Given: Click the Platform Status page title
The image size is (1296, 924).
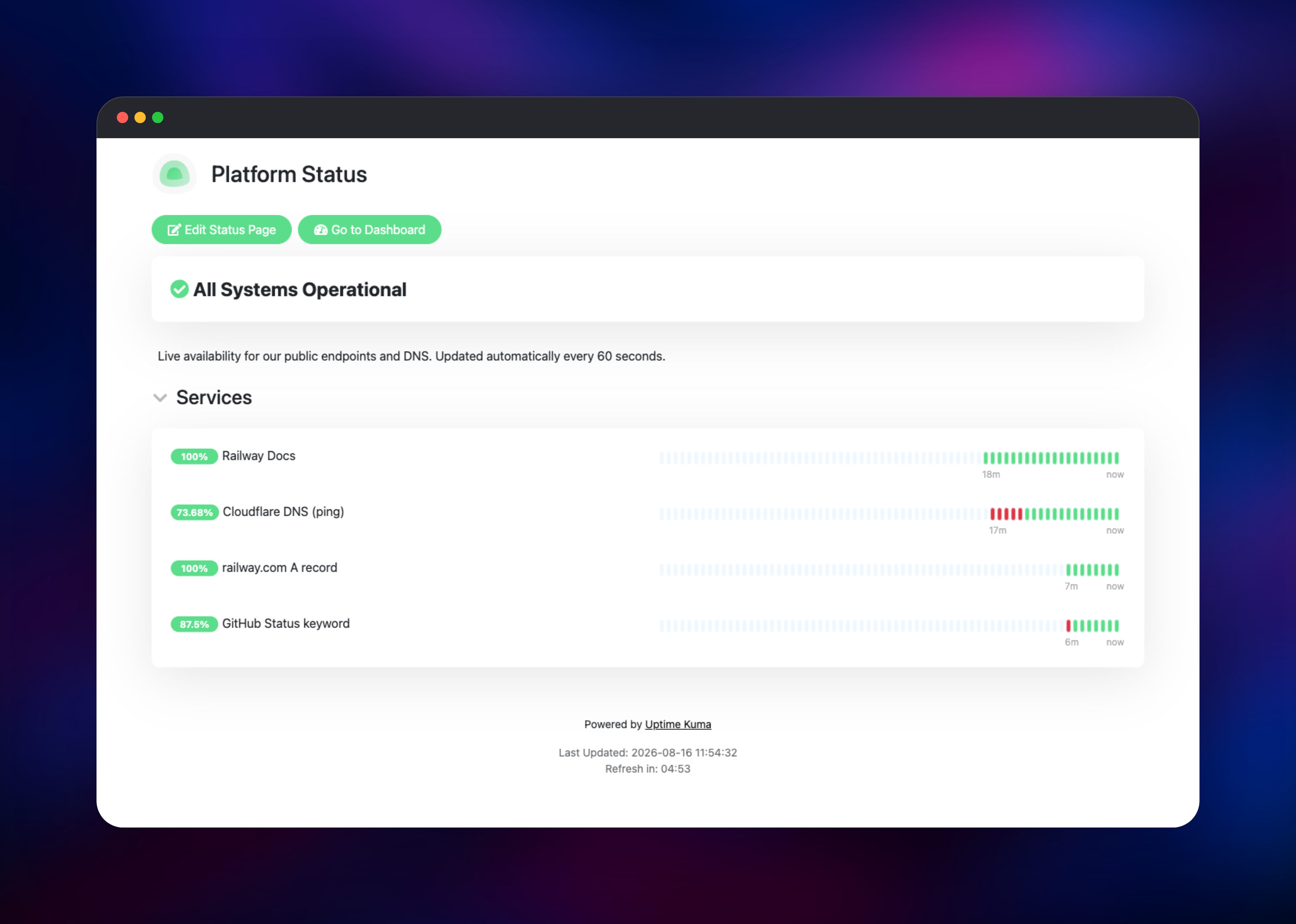Looking at the screenshot, I should point(289,174).
